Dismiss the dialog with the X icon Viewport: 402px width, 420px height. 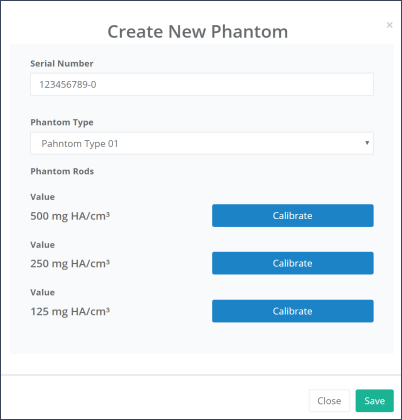pos(389,25)
